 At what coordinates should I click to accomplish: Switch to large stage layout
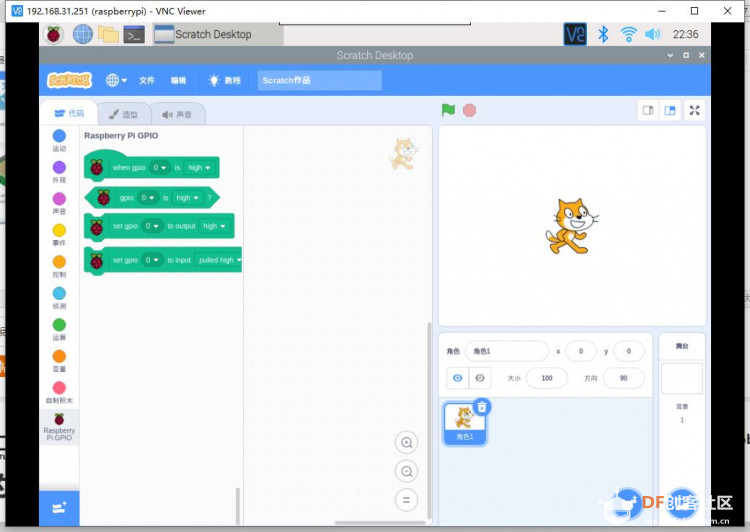670,111
